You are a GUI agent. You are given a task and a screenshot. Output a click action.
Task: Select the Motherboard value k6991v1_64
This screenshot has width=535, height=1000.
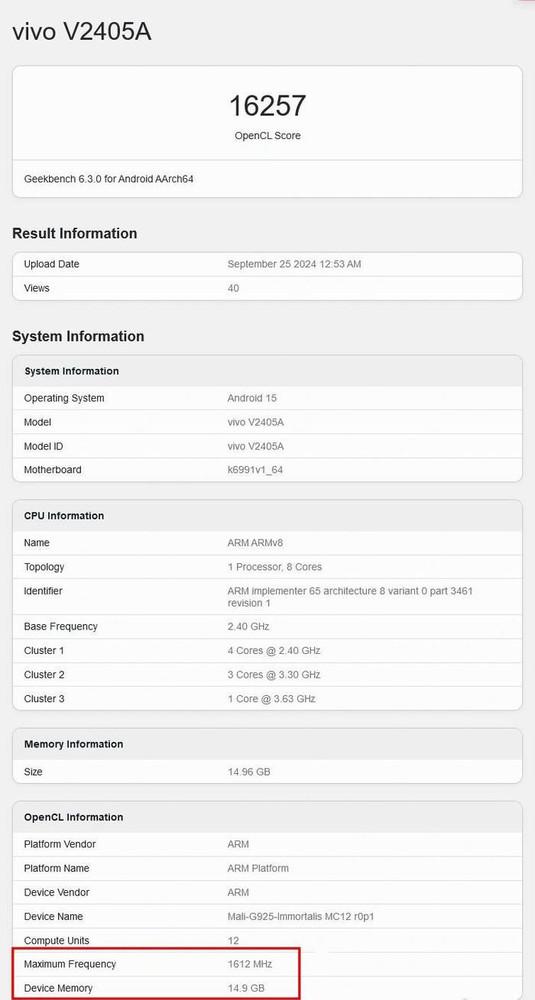coord(255,470)
